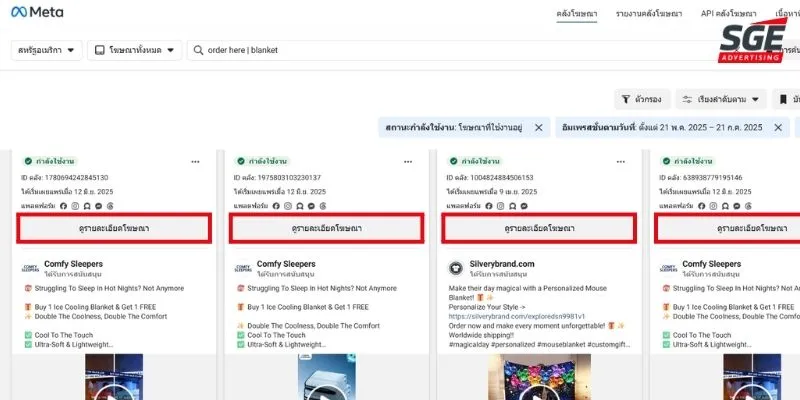Click Facebook platform icon on ad 1004824884506153
The width and height of the screenshot is (800, 400).
[489, 206]
